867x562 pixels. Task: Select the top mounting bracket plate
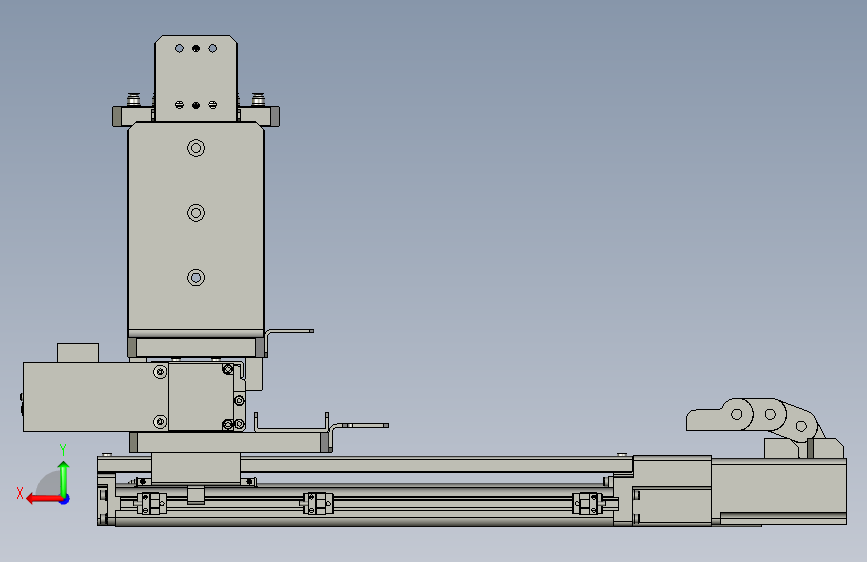[196, 78]
